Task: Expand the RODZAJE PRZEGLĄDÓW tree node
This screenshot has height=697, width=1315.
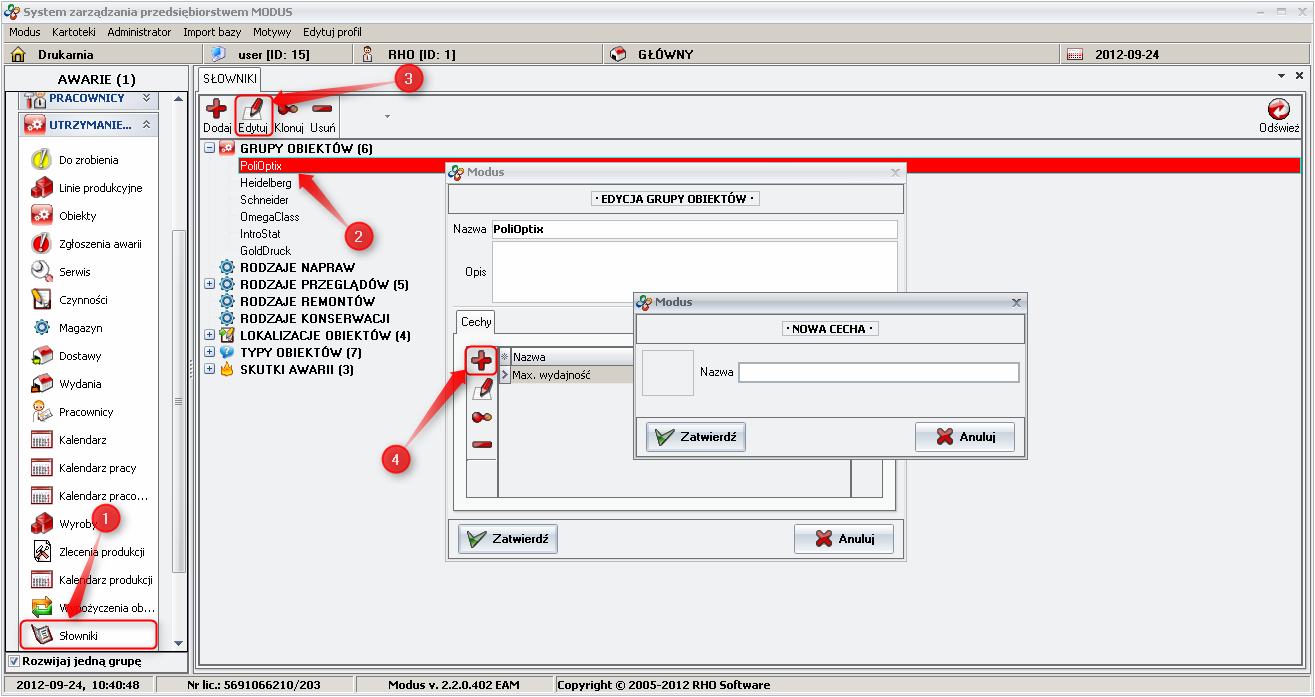Action: coord(209,285)
